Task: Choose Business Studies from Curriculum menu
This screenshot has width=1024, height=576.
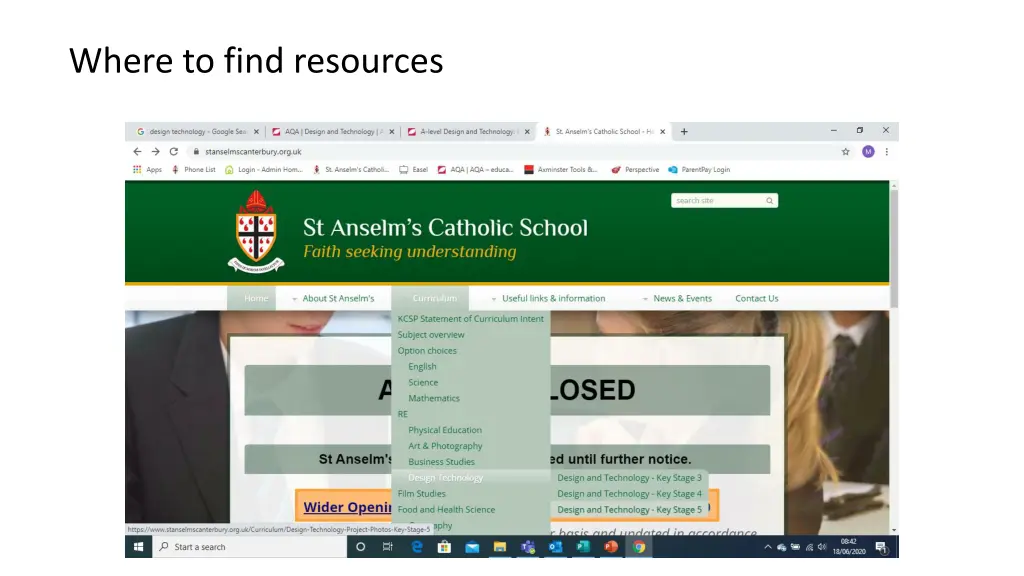Action: [x=441, y=462]
